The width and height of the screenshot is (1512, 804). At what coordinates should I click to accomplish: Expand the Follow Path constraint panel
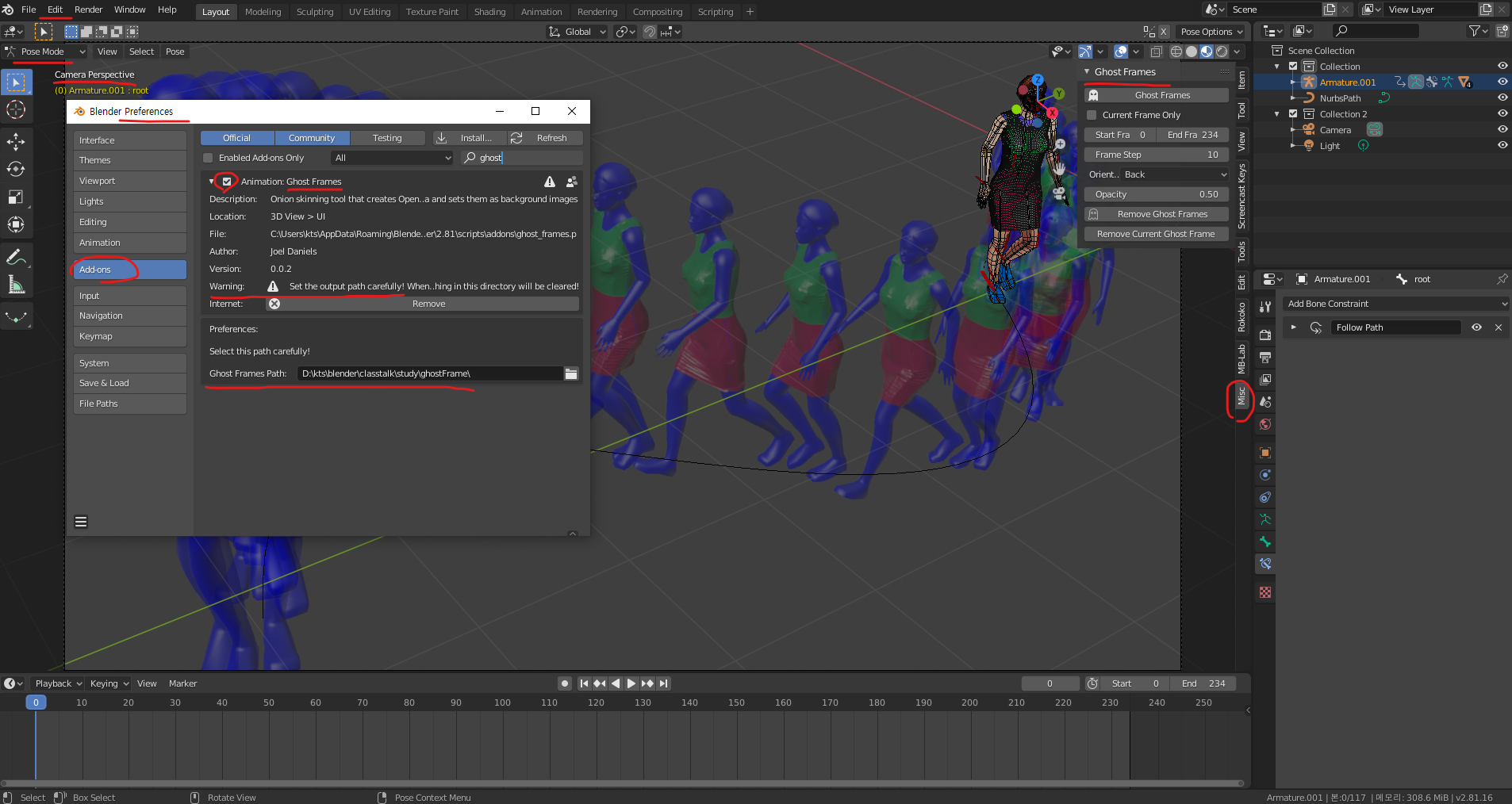[1294, 327]
